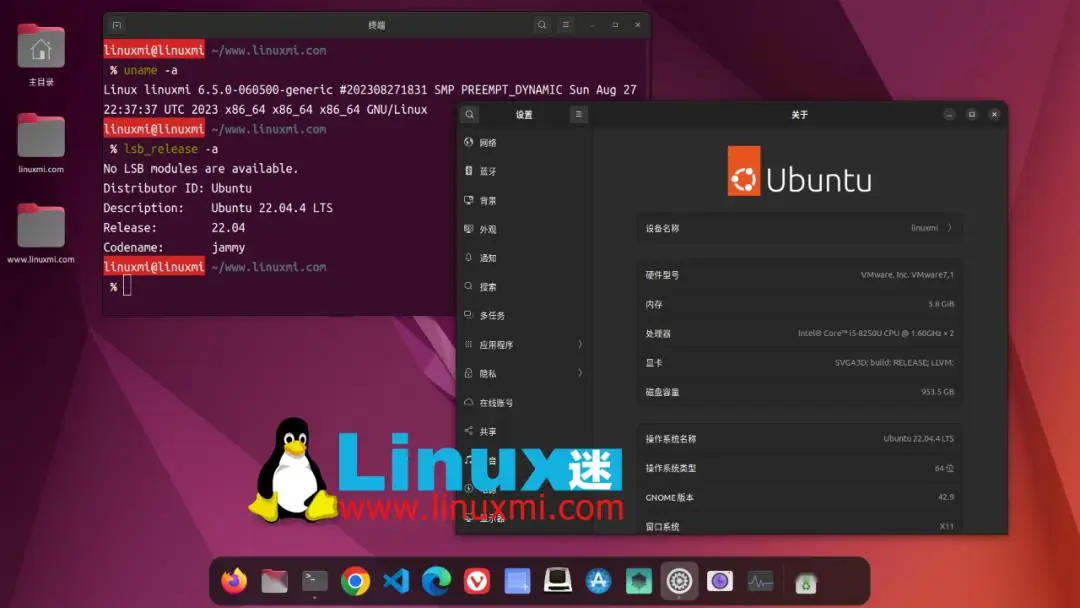Launch System Monitor from the dock
Viewport: 1080px width, 608px height.
760,582
